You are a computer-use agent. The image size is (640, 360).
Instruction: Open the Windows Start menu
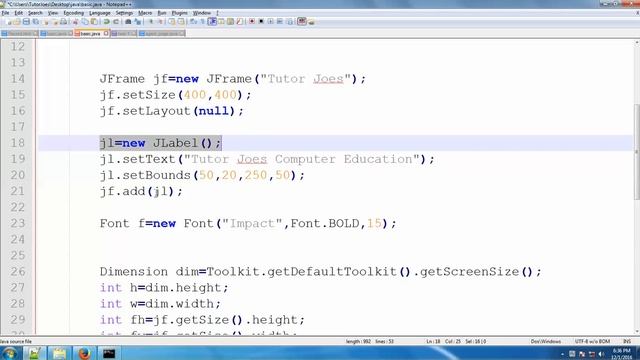tap(9, 353)
